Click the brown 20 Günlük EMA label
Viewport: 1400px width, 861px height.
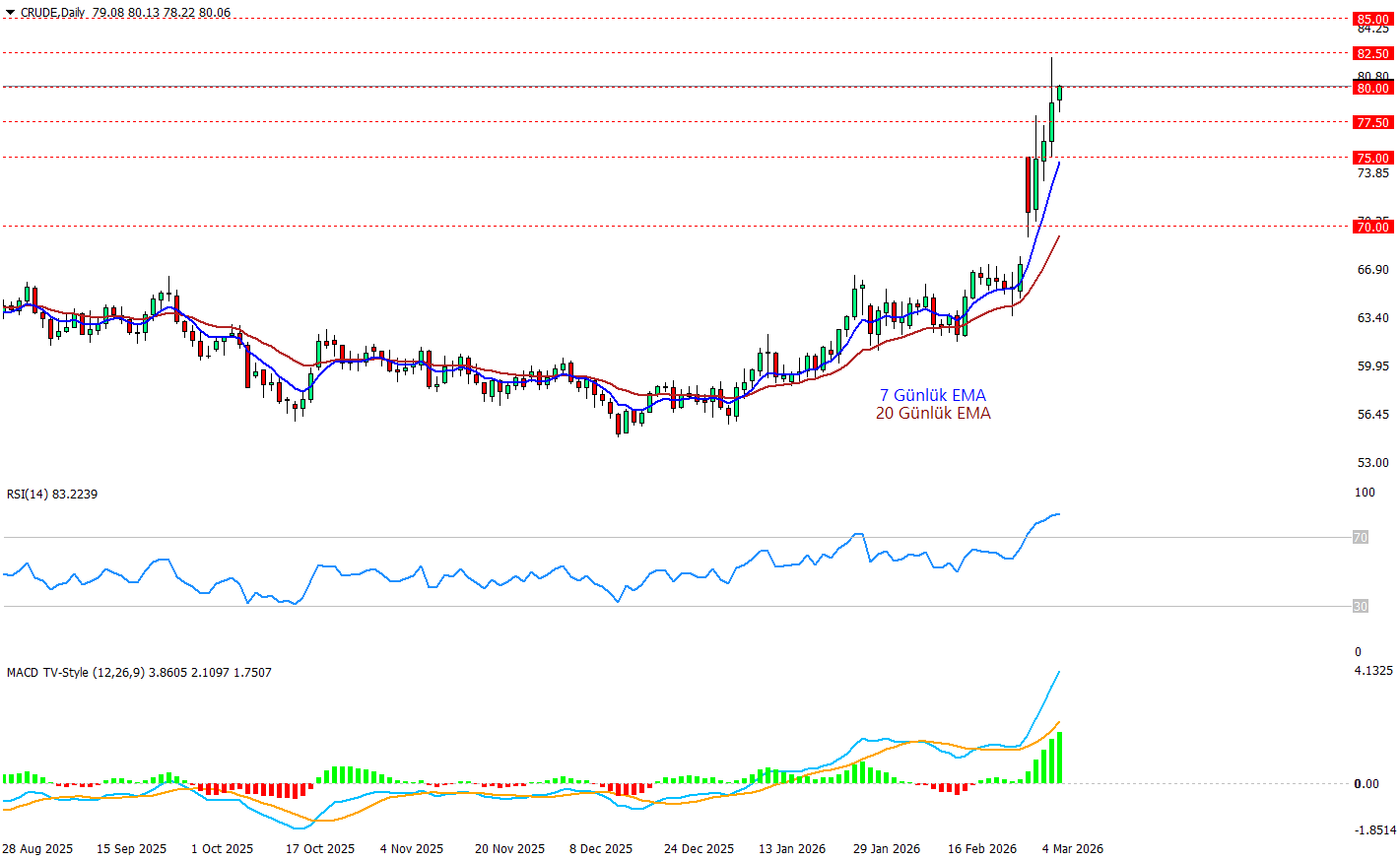932,413
